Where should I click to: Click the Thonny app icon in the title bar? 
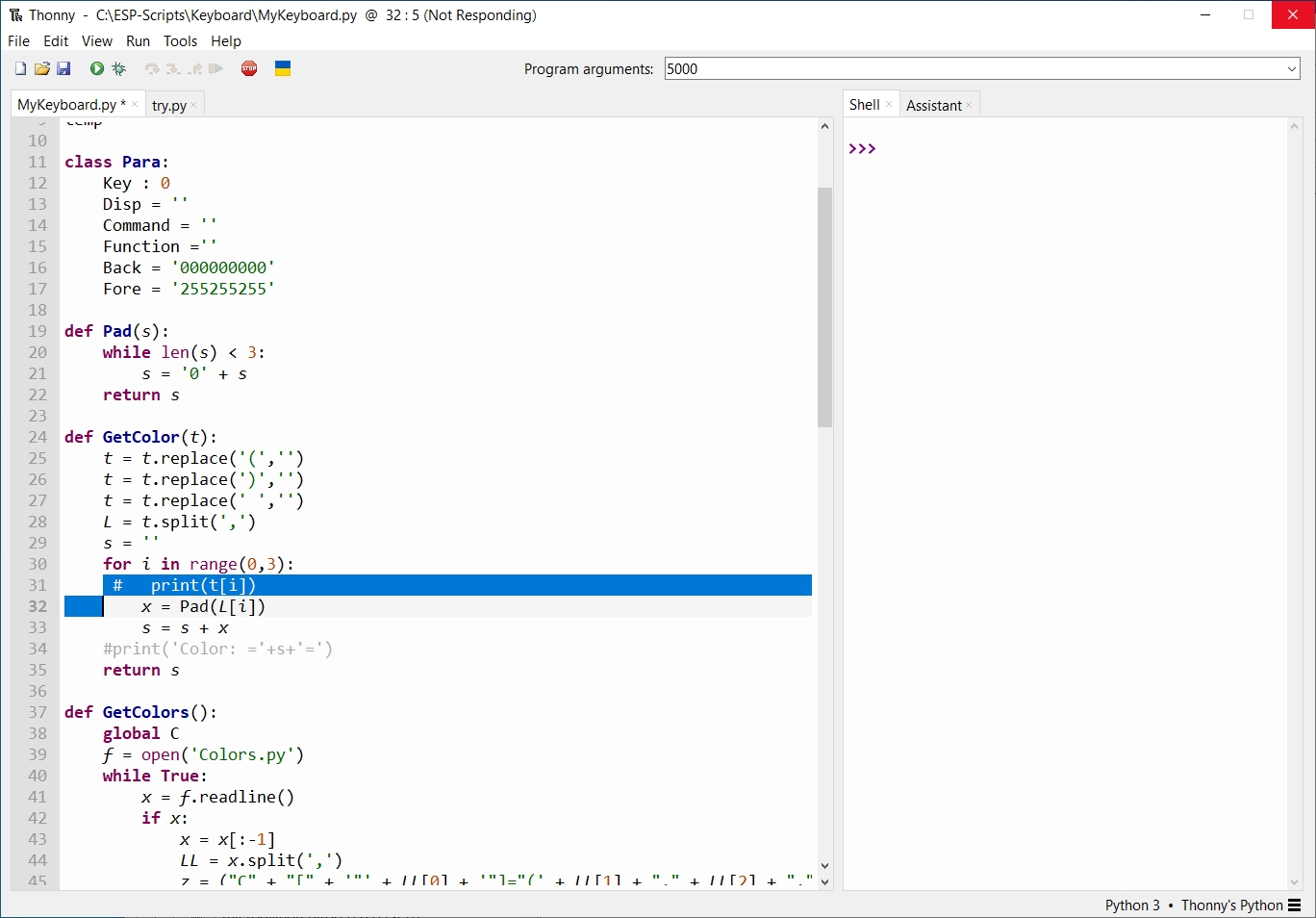tap(16, 15)
